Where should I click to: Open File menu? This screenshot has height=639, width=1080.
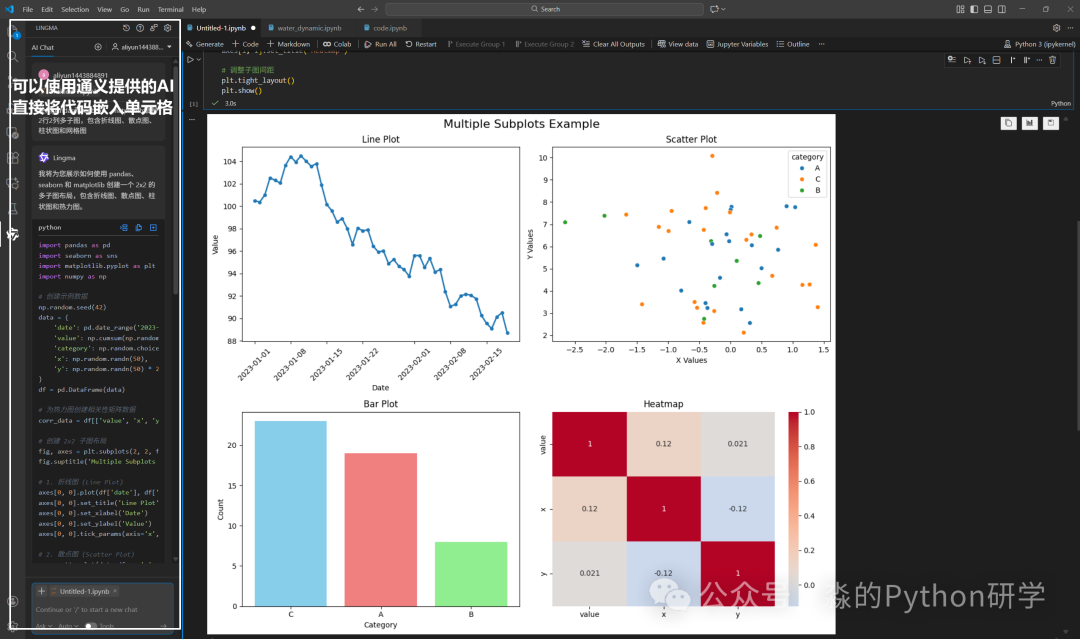pyautogui.click(x=28, y=10)
